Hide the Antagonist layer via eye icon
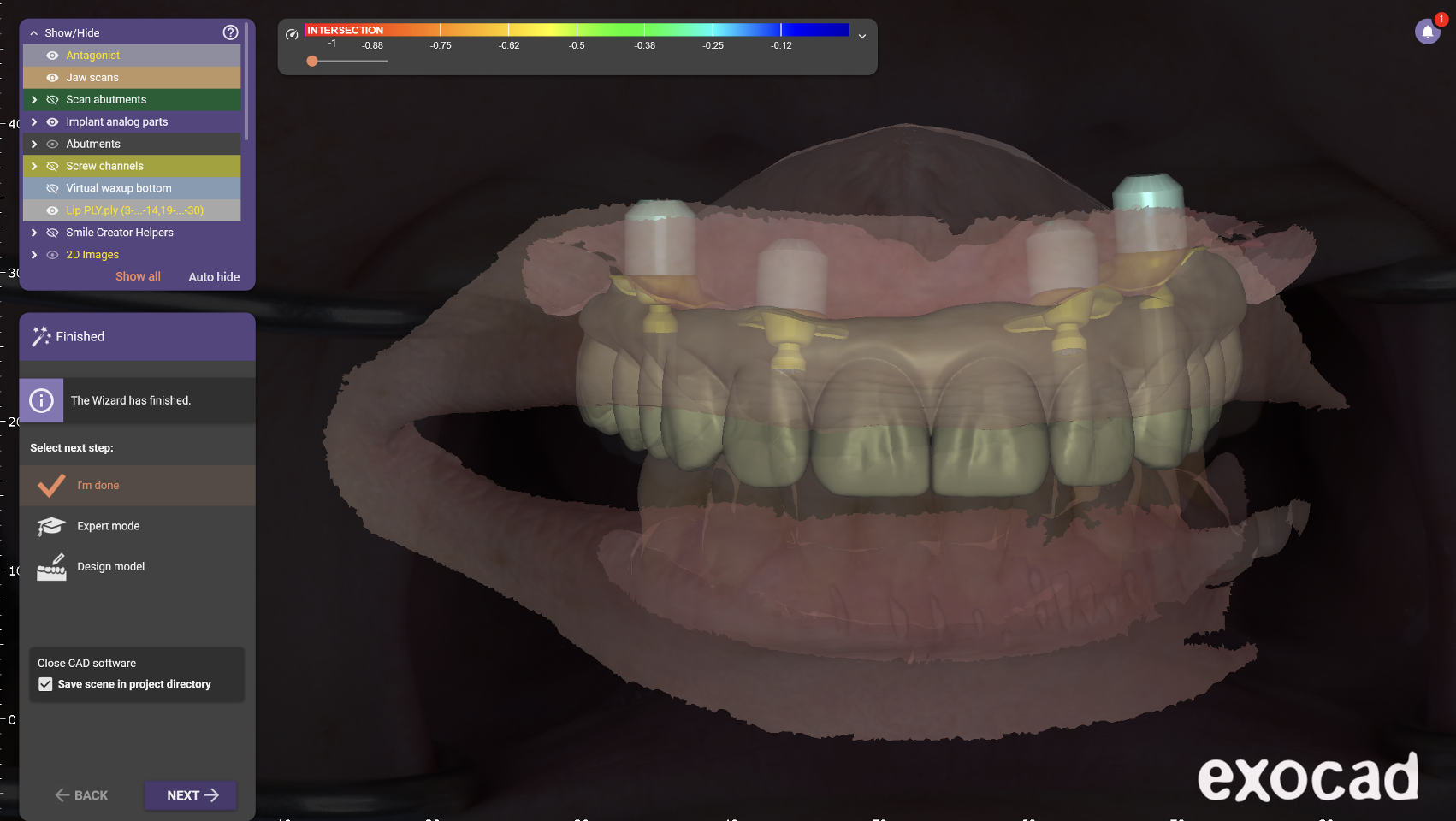Image resolution: width=1456 pixels, height=821 pixels. (52, 56)
